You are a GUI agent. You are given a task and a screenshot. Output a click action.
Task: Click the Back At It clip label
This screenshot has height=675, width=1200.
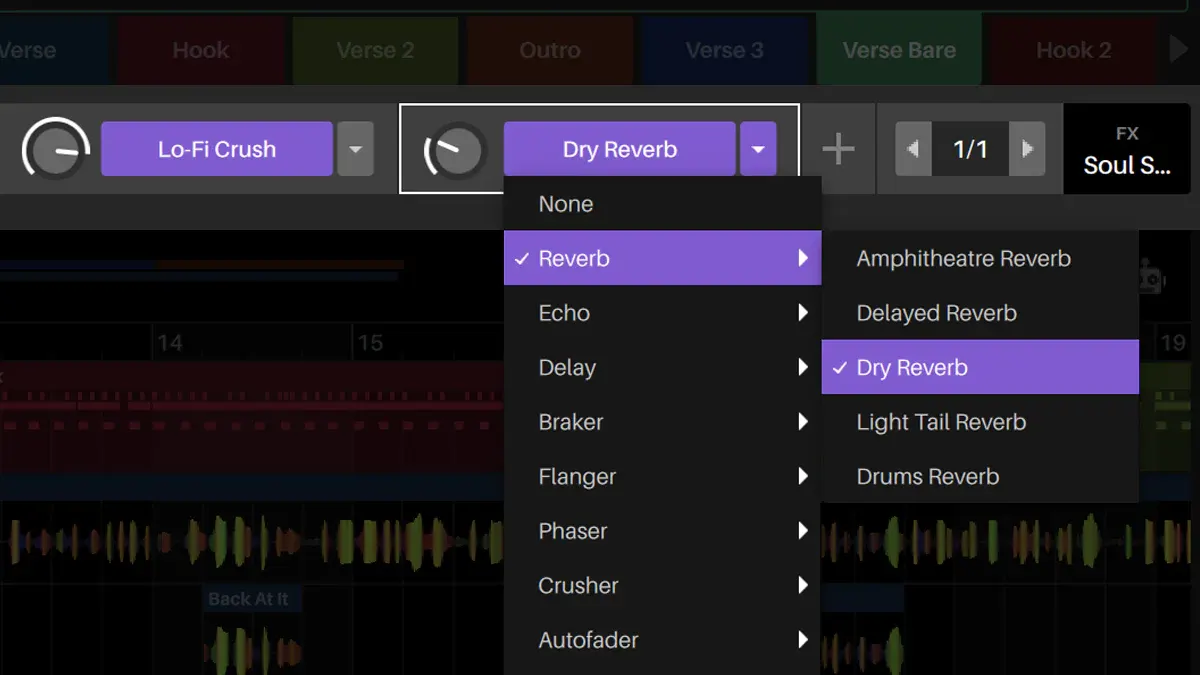tap(248, 599)
